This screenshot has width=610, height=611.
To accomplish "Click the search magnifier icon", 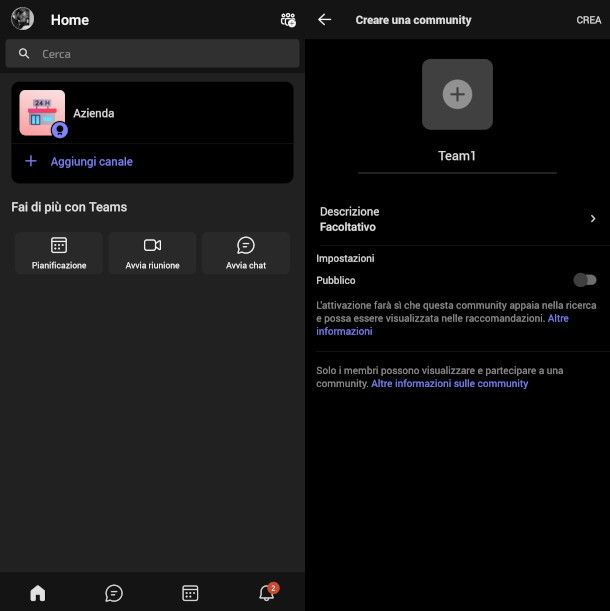I will pos(24,53).
